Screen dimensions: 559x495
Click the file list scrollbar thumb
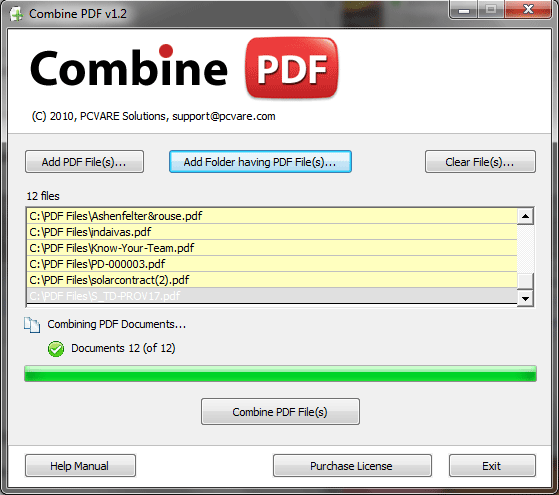[x=525, y=281]
